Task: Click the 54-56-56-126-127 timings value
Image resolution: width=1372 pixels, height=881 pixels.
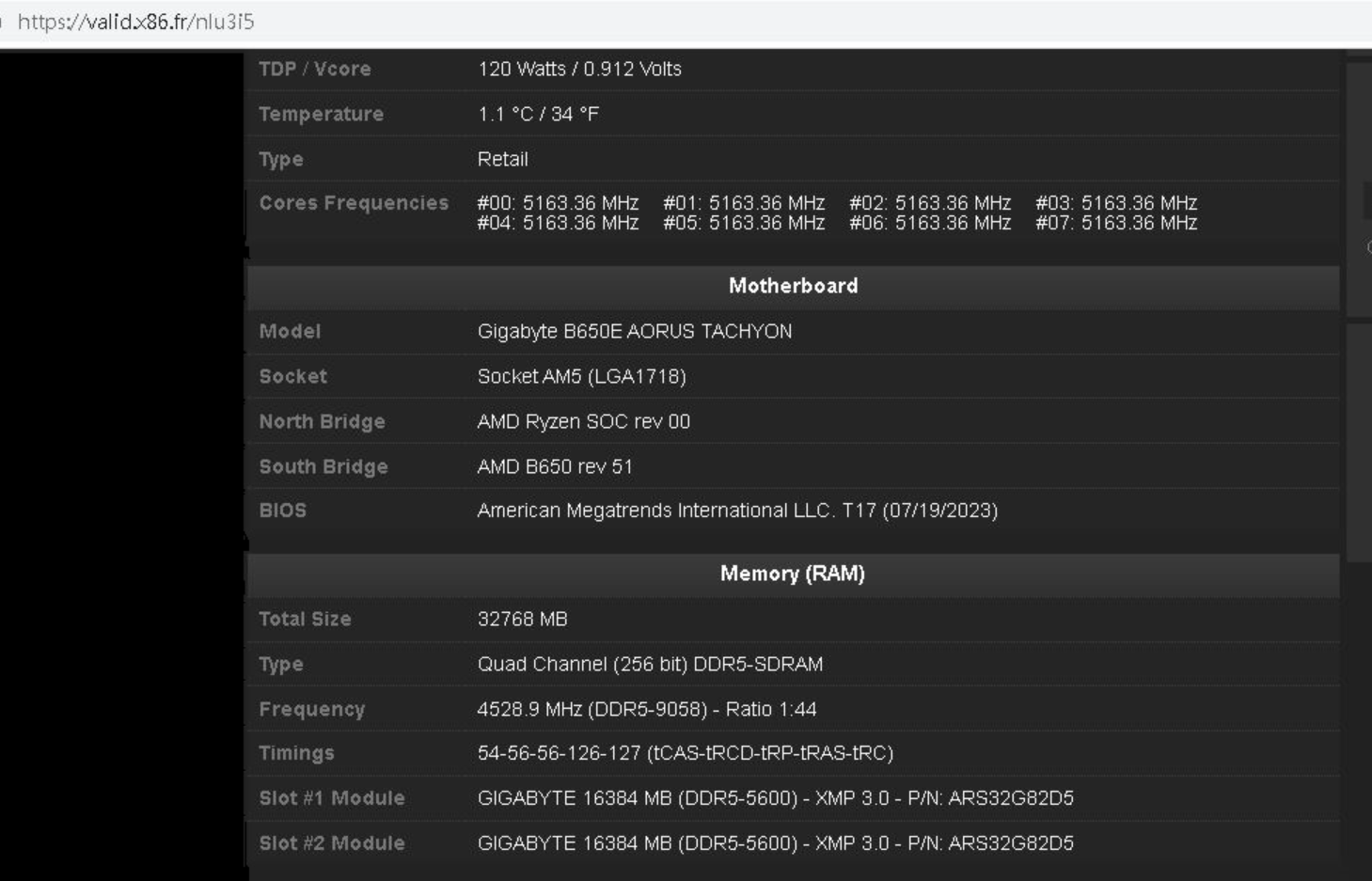Action: [685, 753]
